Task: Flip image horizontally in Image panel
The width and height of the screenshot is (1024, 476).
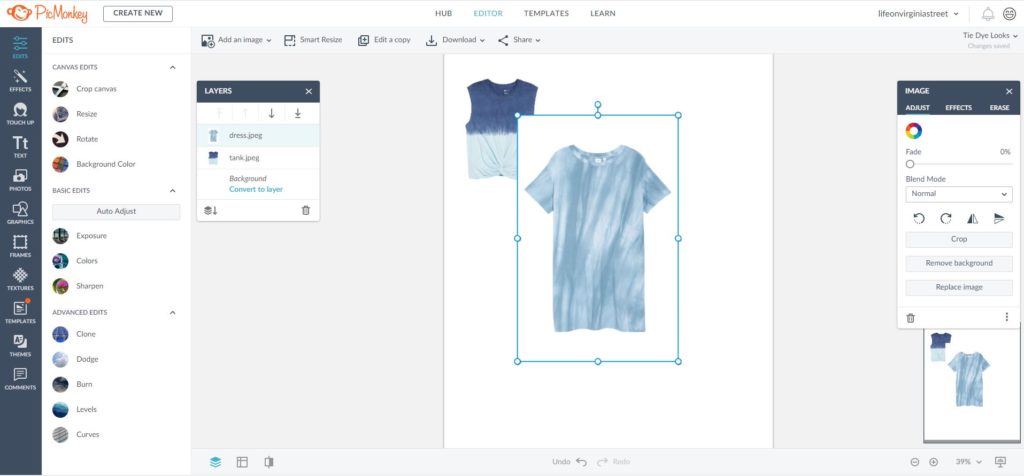Action: tap(972, 218)
